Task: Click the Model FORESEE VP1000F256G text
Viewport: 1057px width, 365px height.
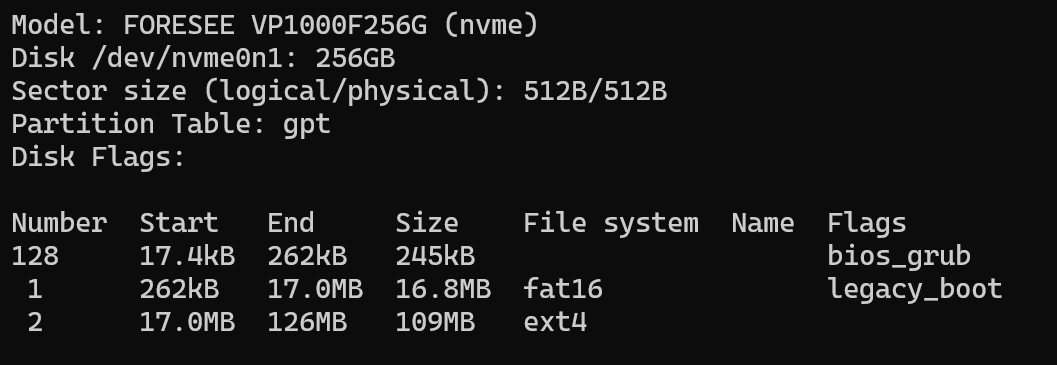Action: 275,26
